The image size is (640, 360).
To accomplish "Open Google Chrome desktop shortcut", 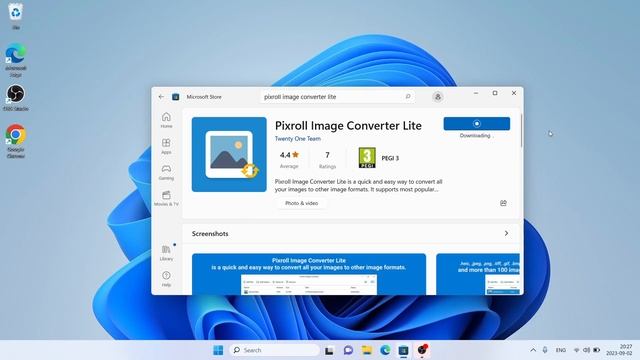I will coord(16,140).
